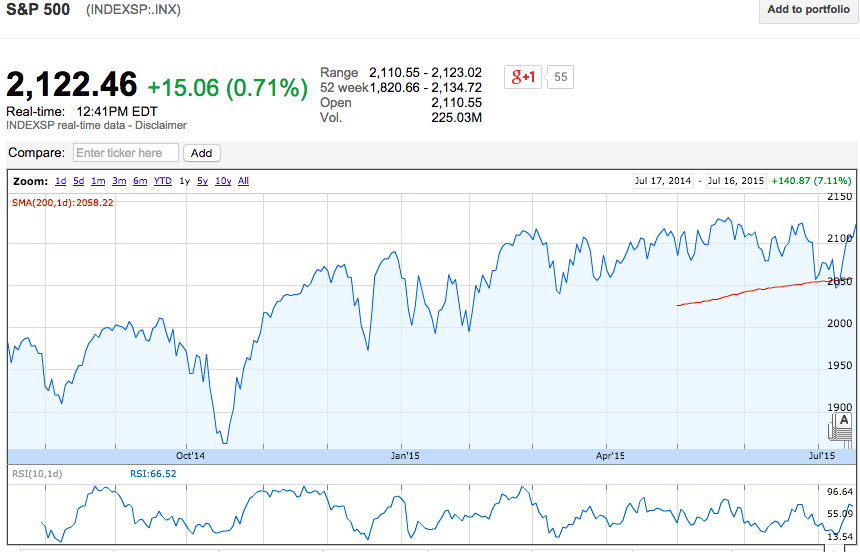Click the +15.06 (0.71%) change text
Viewport: 860px width, 552px height.
tap(228, 88)
